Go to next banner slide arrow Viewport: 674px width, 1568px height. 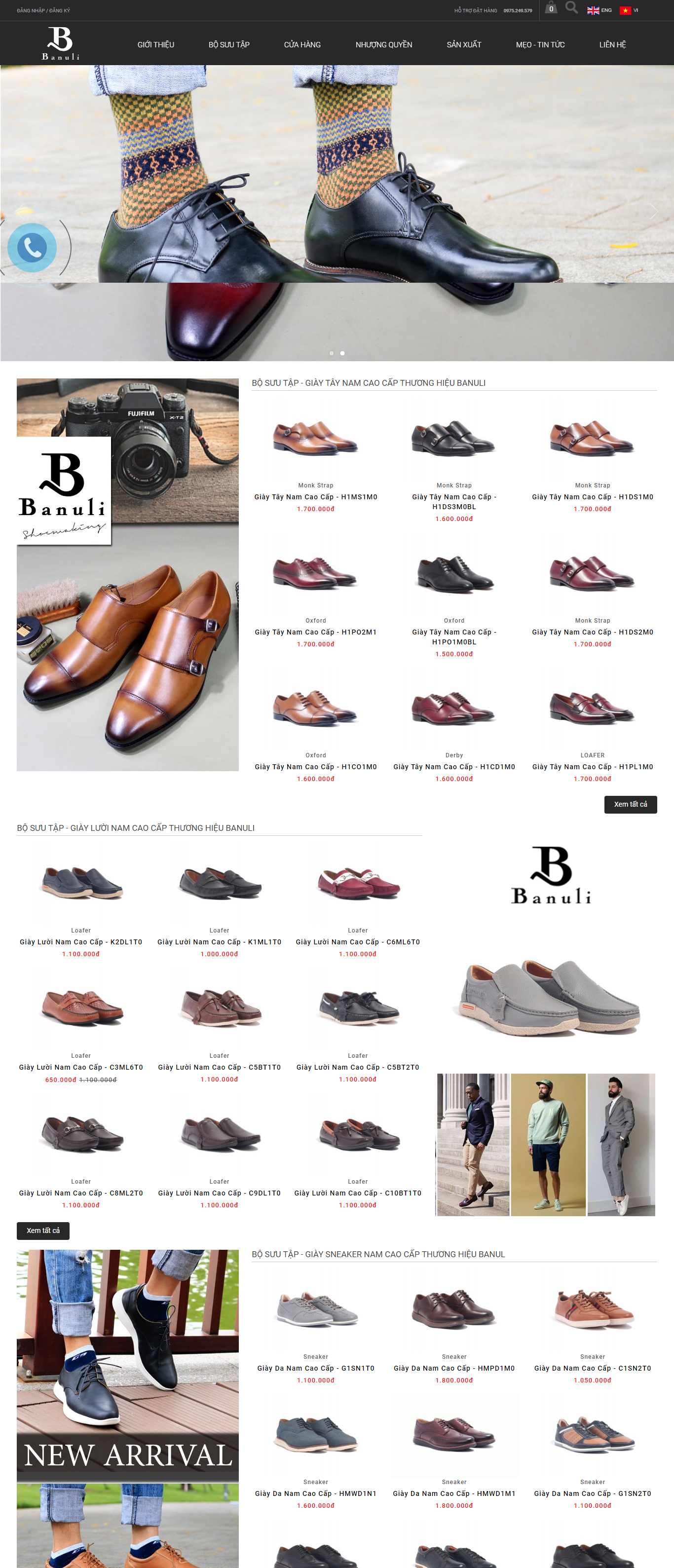[x=653, y=211]
